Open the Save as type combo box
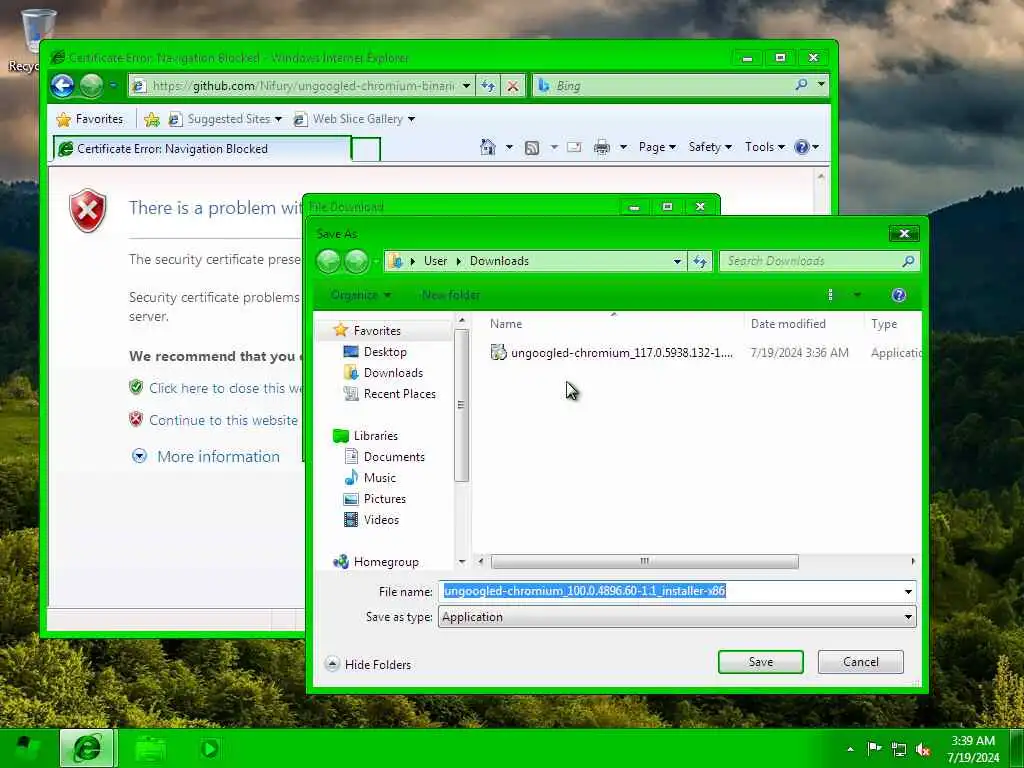Screen dimensions: 1024x768 pos(677,617)
